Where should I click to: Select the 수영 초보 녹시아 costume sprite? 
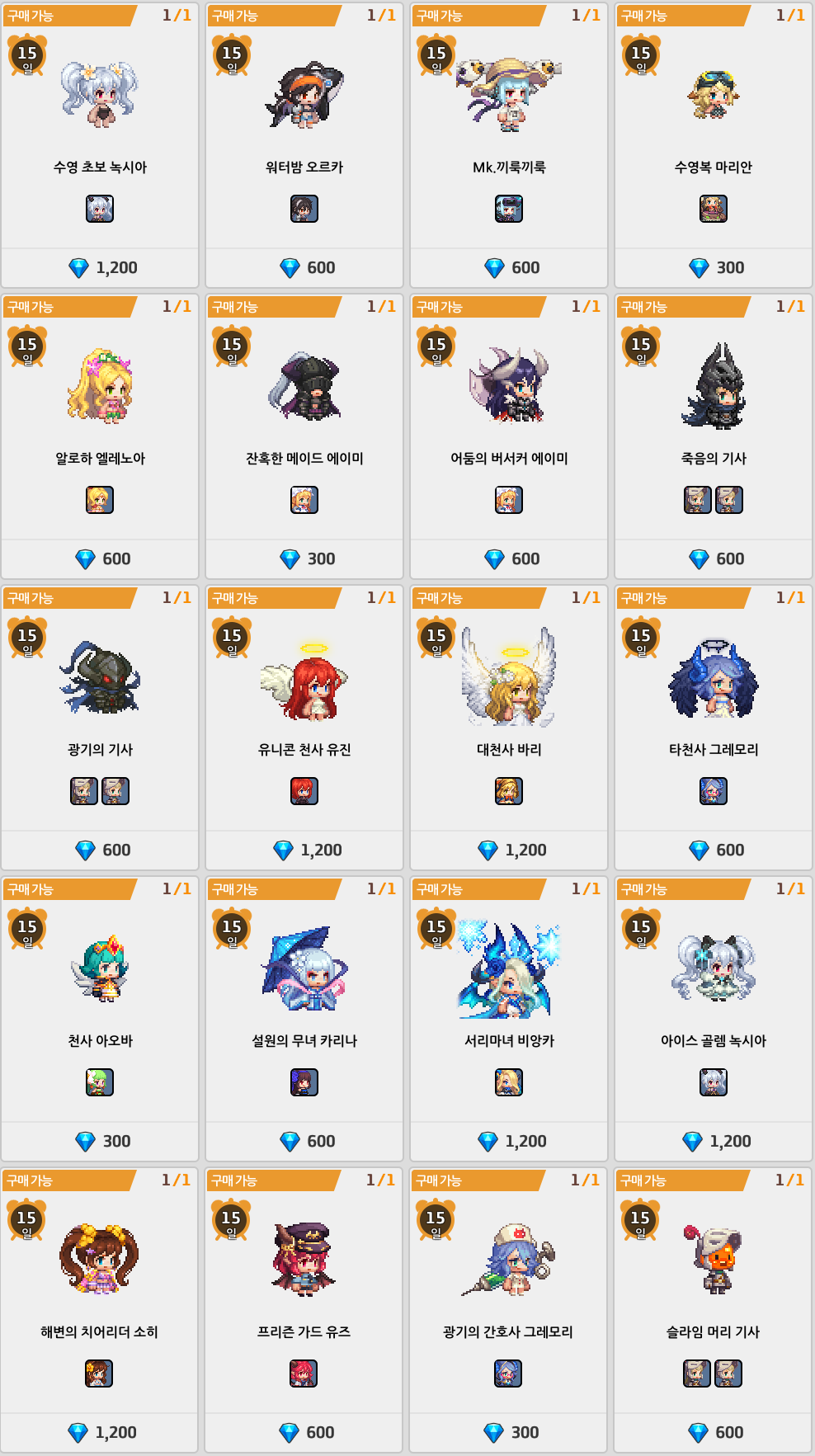coord(100,94)
